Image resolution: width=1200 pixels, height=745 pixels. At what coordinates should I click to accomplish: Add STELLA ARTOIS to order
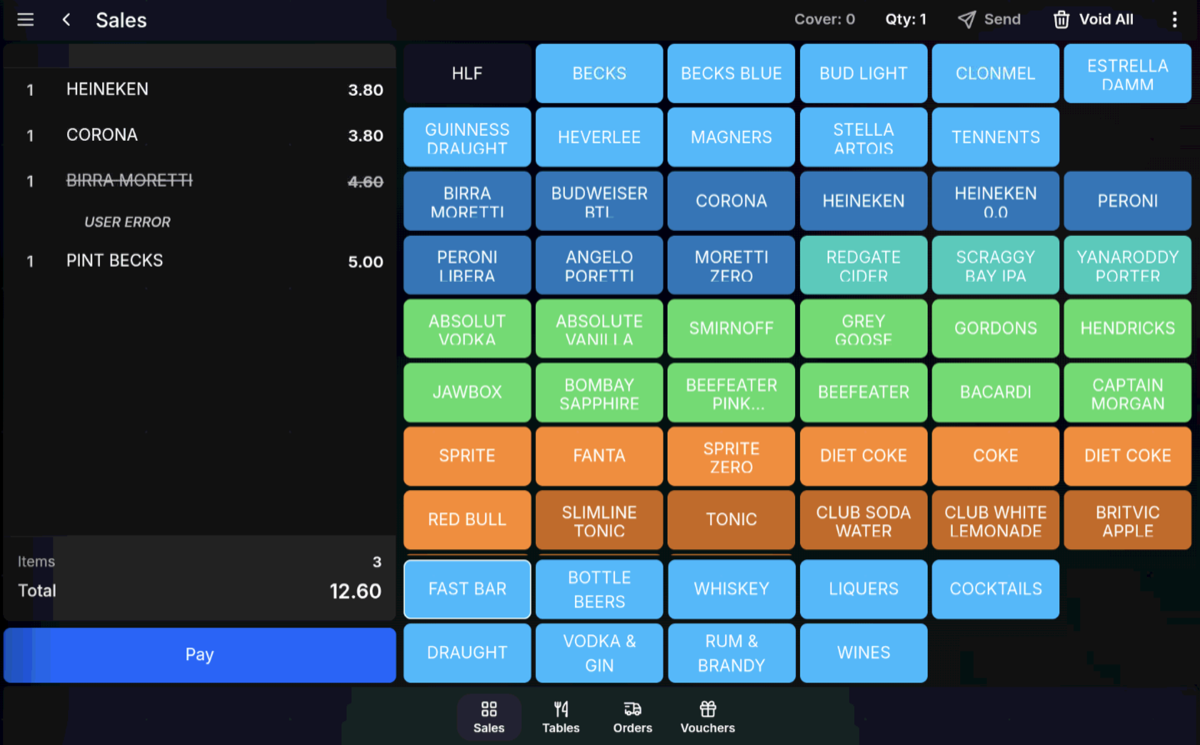[863, 137]
